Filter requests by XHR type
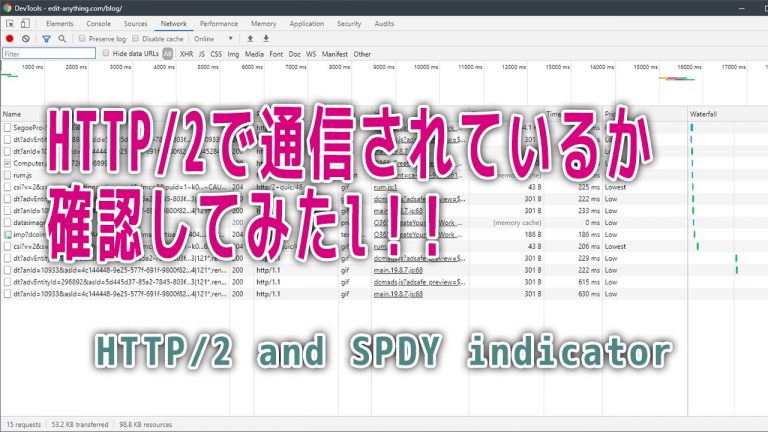This screenshot has width=768, height=432. [x=186, y=54]
